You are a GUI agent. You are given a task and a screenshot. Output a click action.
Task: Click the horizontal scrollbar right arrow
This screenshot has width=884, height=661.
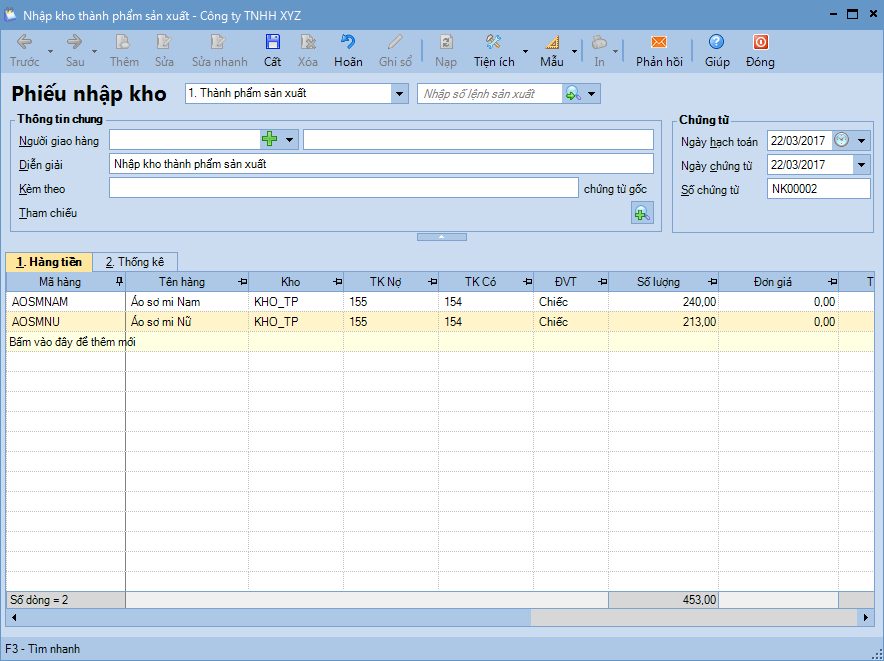866,618
